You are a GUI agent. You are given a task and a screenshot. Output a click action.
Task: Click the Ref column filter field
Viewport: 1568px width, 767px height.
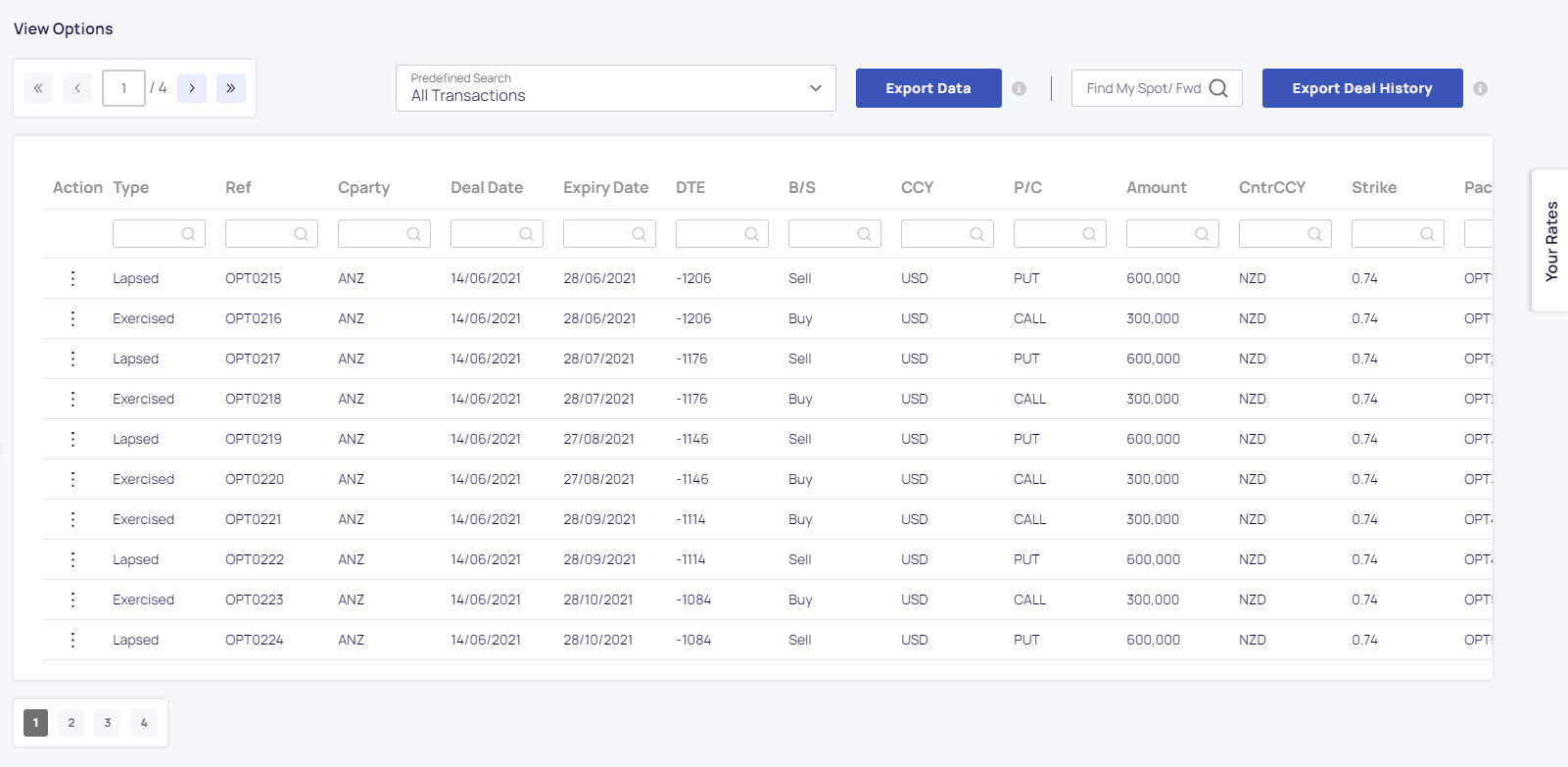coord(271,234)
